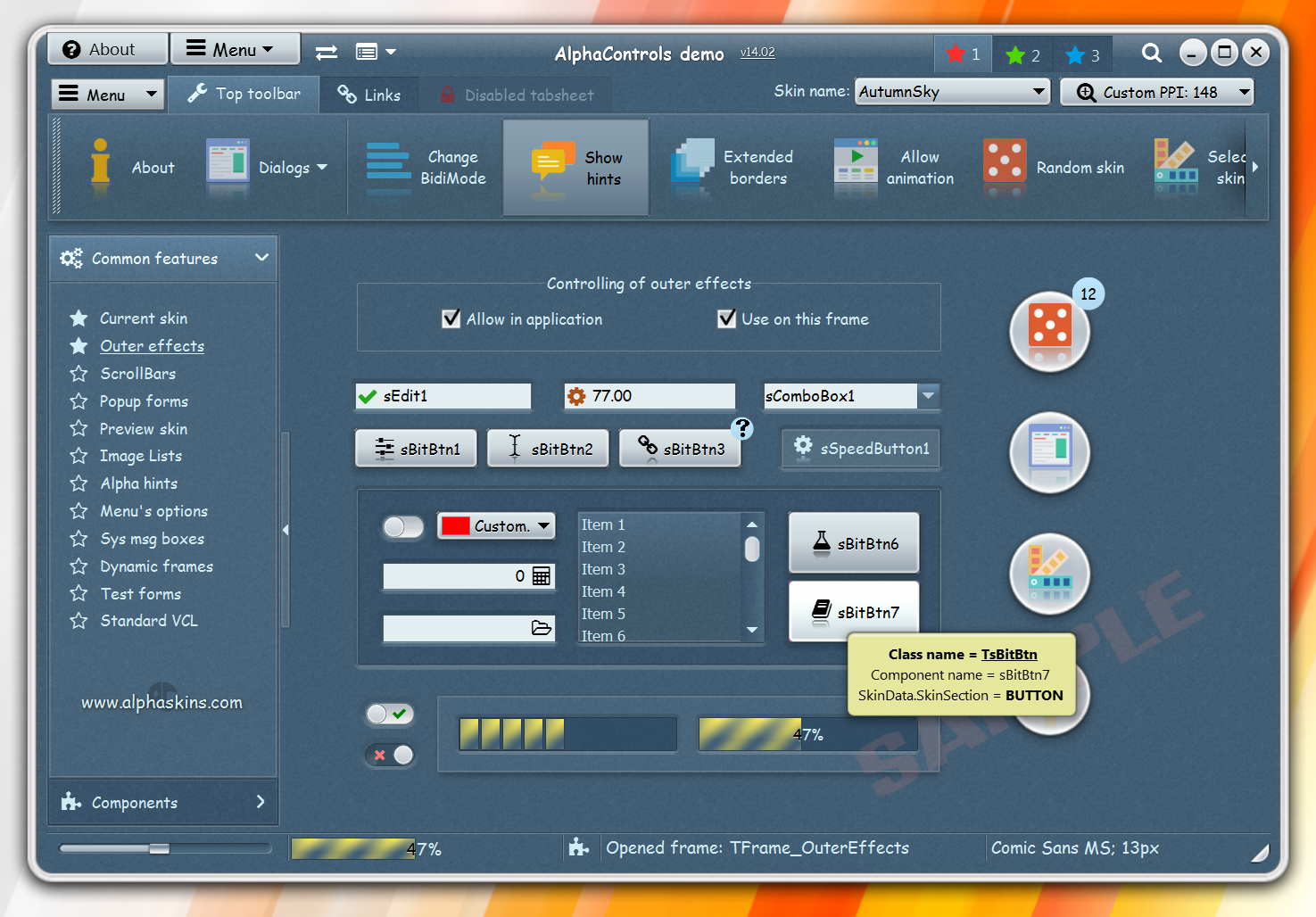Toggle Use on this frame checkbox
Viewport: 1316px width, 917px height.
[x=727, y=318]
